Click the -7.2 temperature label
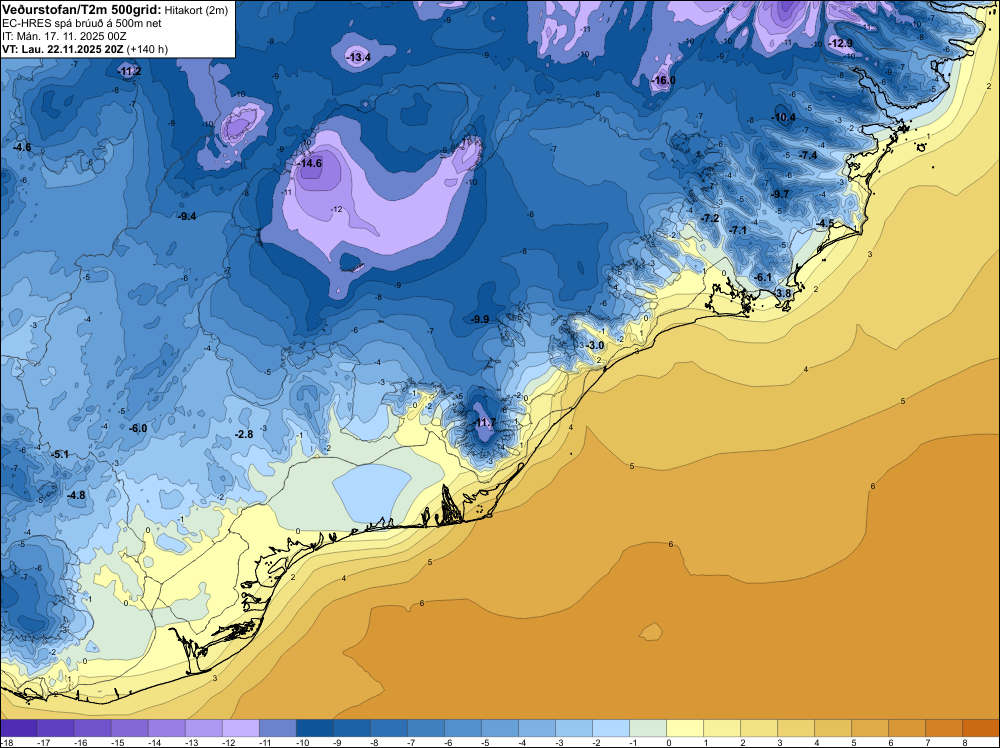 click(x=710, y=218)
